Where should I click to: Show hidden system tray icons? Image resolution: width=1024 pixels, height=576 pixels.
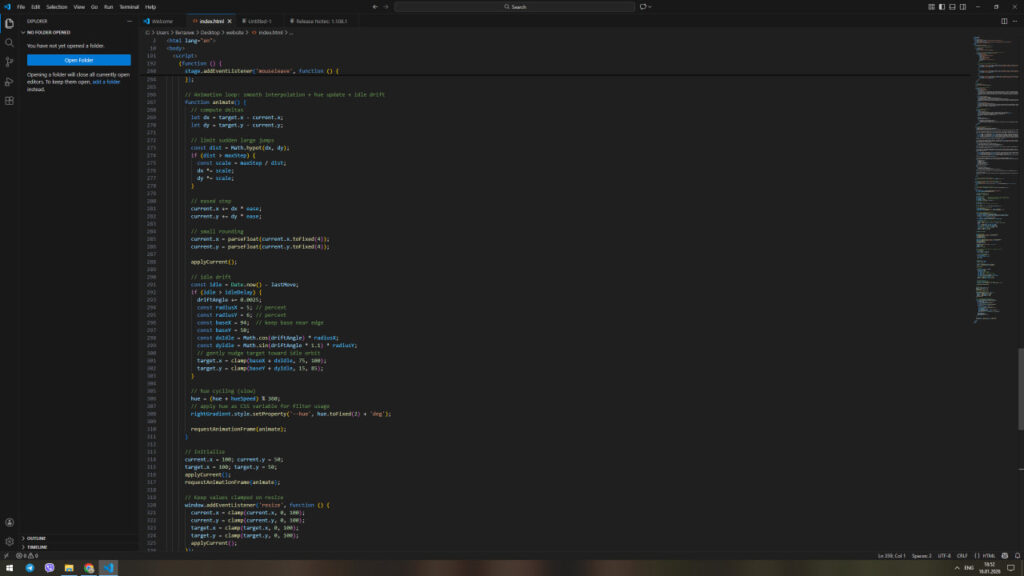click(957, 568)
